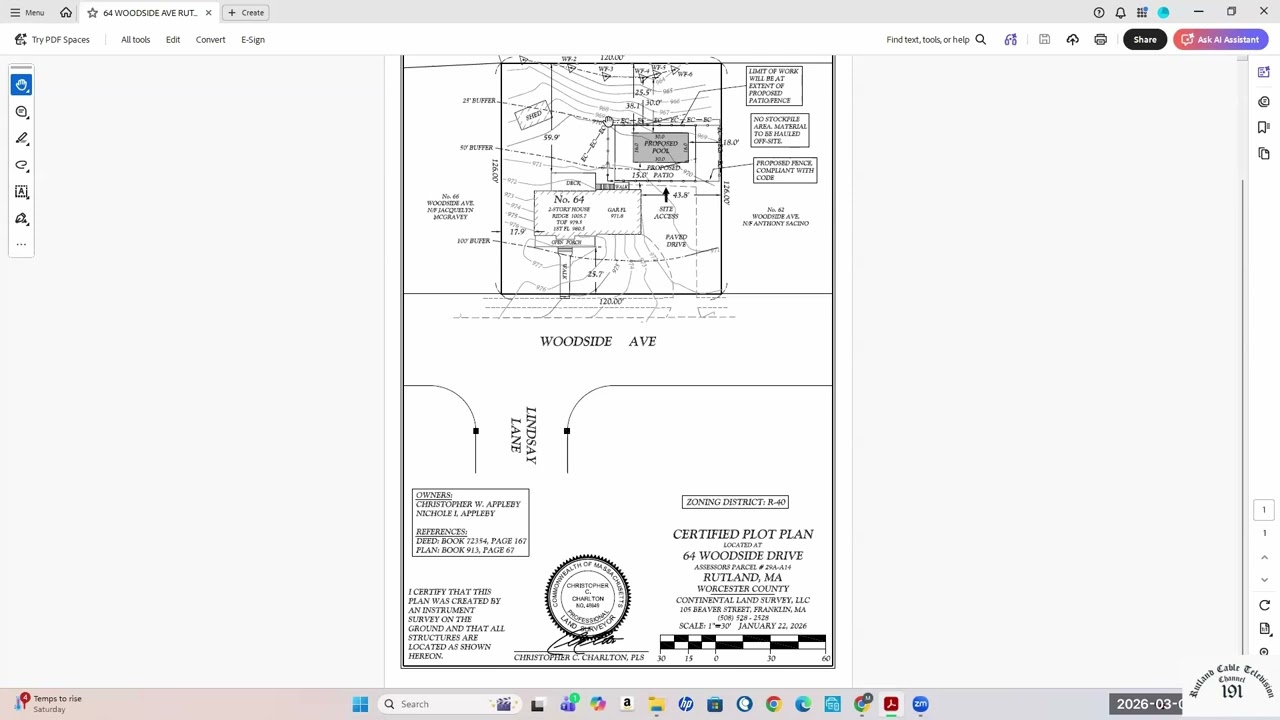
Task: Click the Ask AI Assistant button
Action: (1221, 40)
